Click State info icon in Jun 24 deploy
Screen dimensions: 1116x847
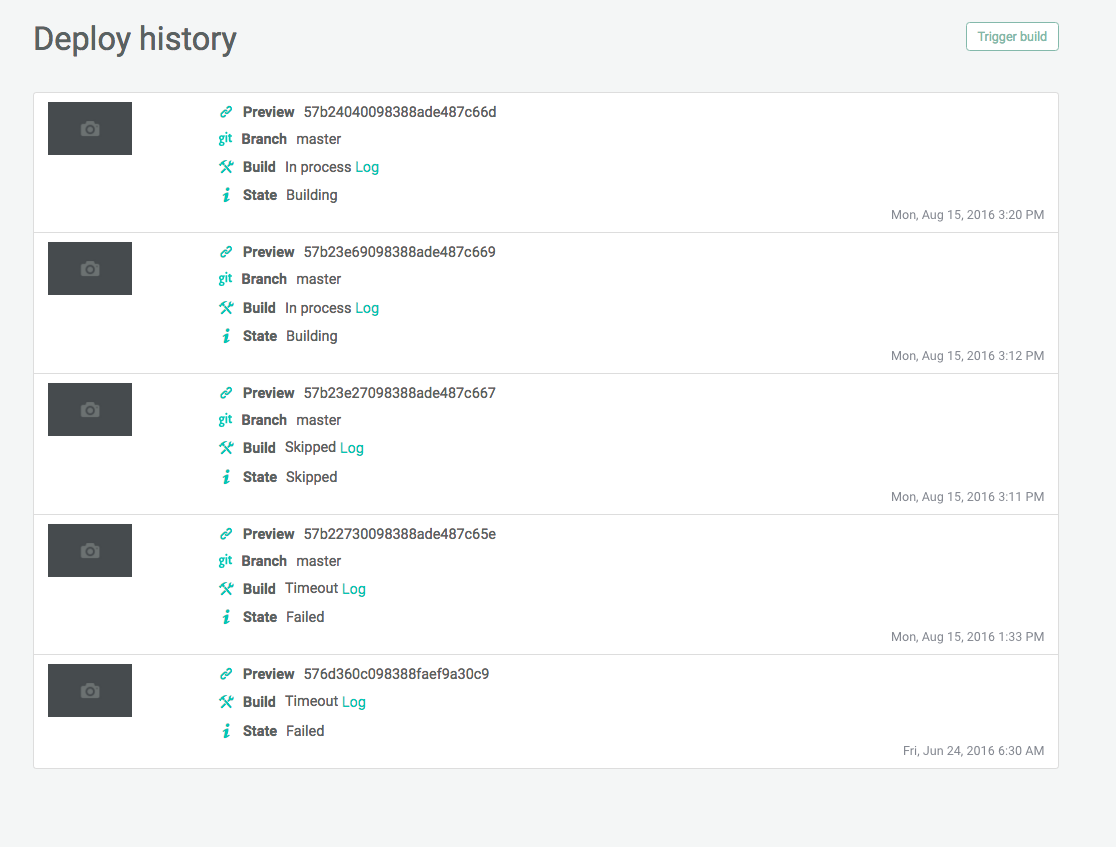click(x=226, y=731)
